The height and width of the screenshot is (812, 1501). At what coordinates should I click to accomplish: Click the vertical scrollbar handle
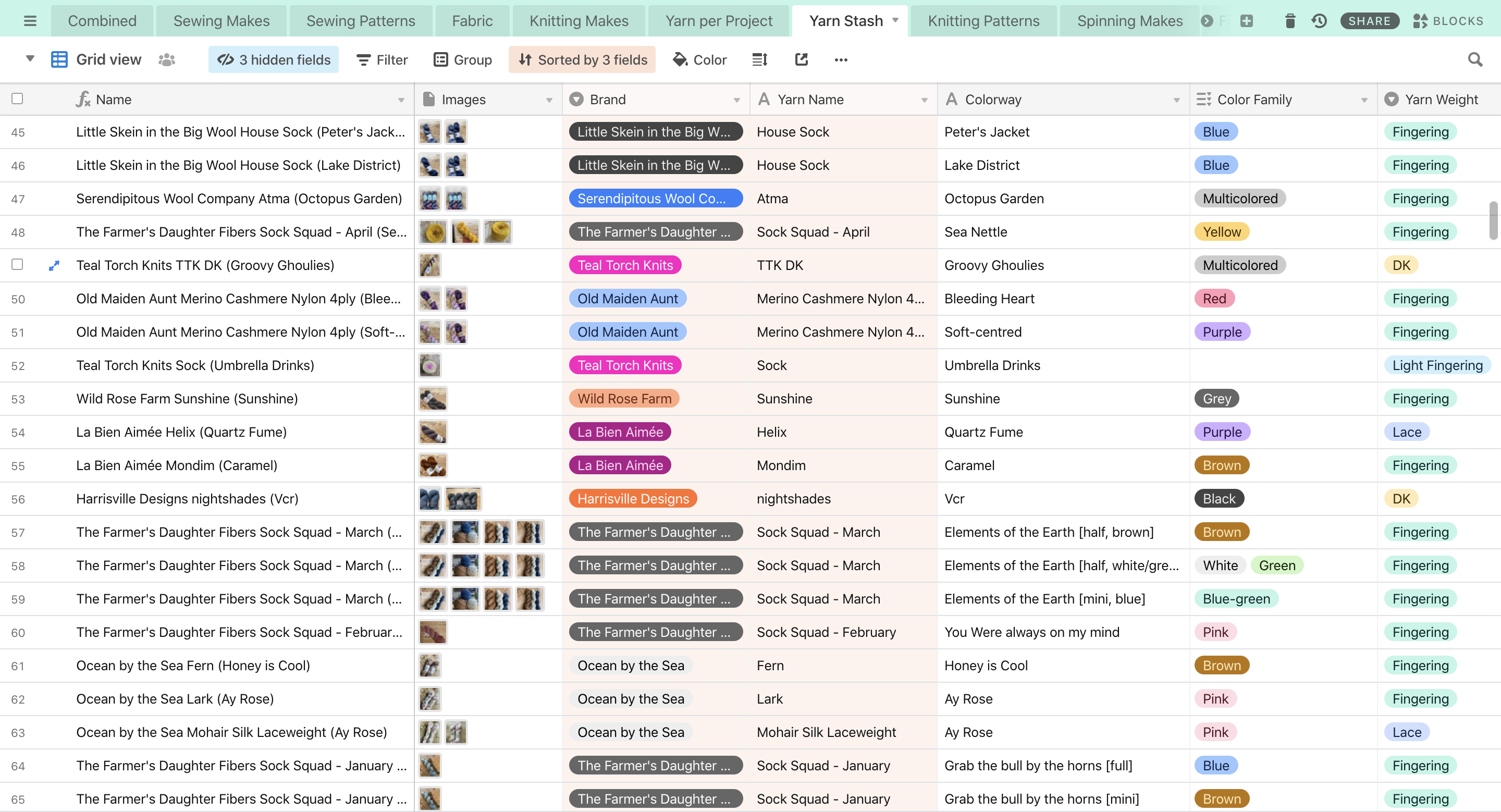(1493, 220)
